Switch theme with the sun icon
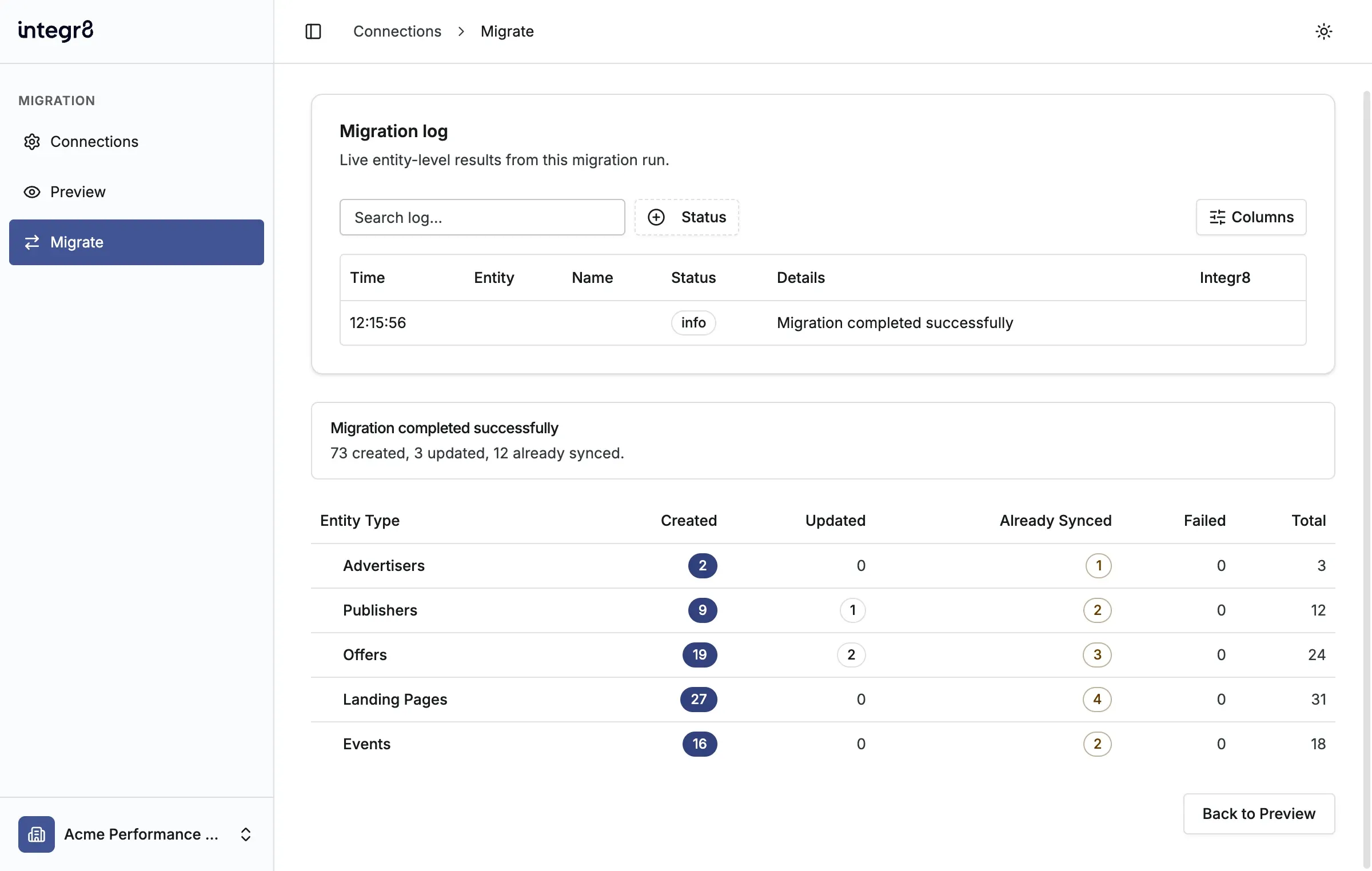1372x871 pixels. 1324,31
